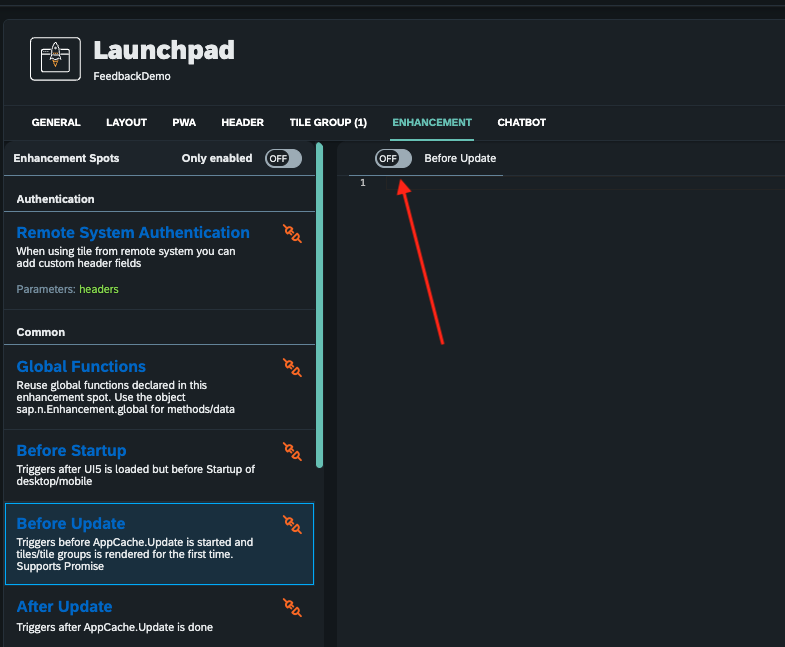This screenshot has width=785, height=647.
Task: Click the FeedbackDemo subtitle text
Action: tap(132, 76)
